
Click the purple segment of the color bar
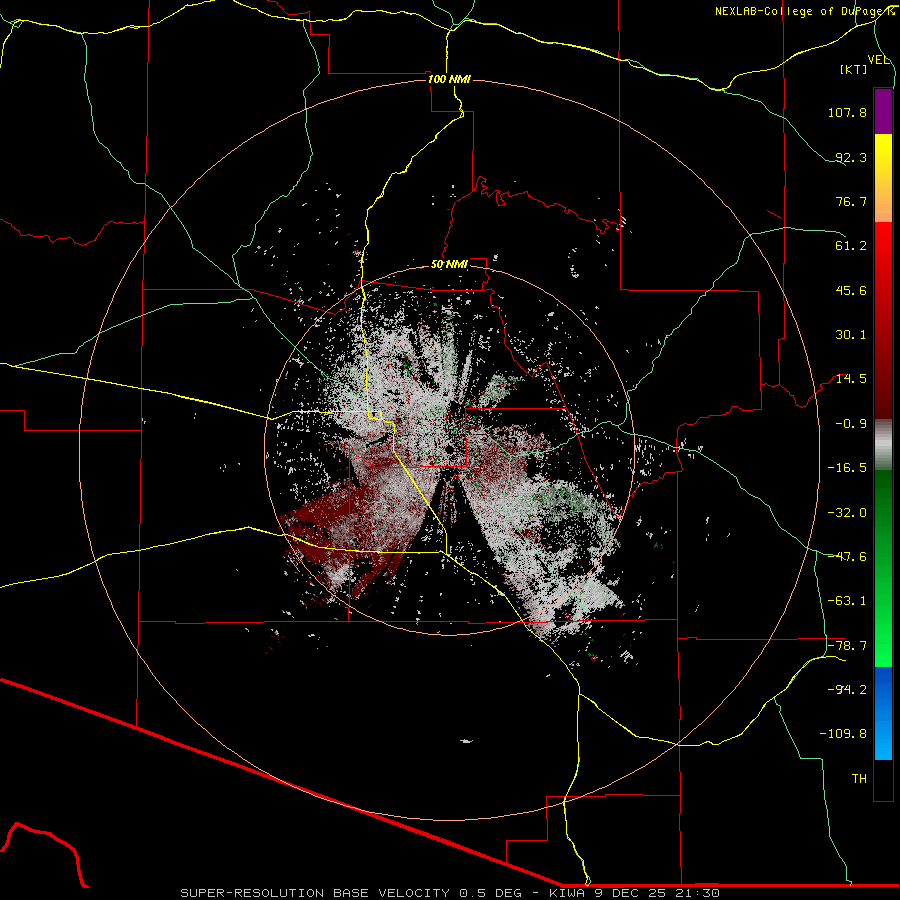tap(883, 111)
